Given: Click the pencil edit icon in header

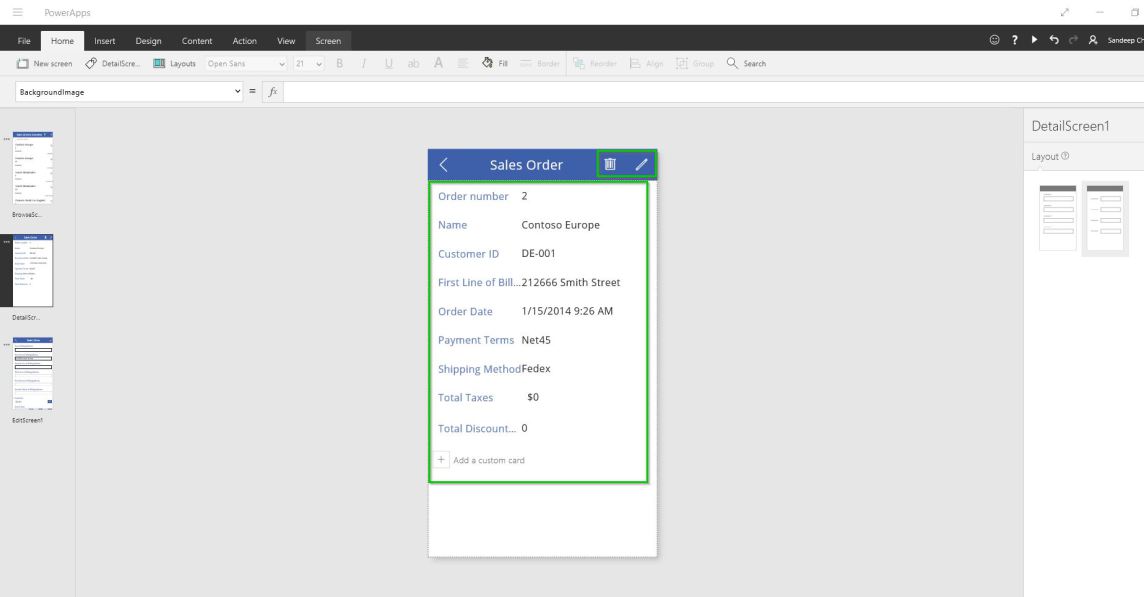Looking at the screenshot, I should (x=641, y=164).
